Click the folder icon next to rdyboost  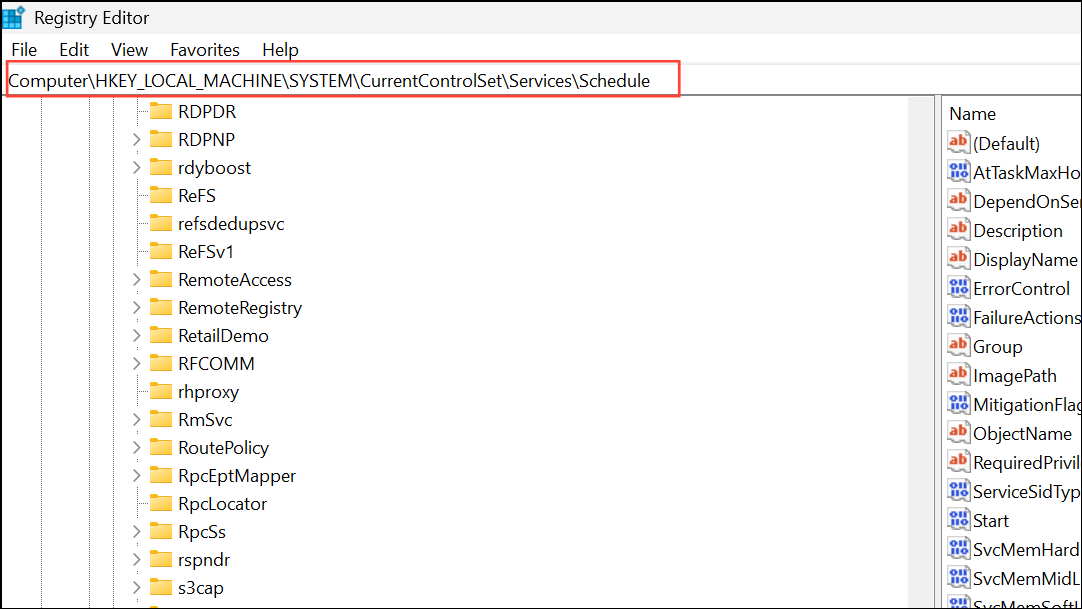(160, 167)
